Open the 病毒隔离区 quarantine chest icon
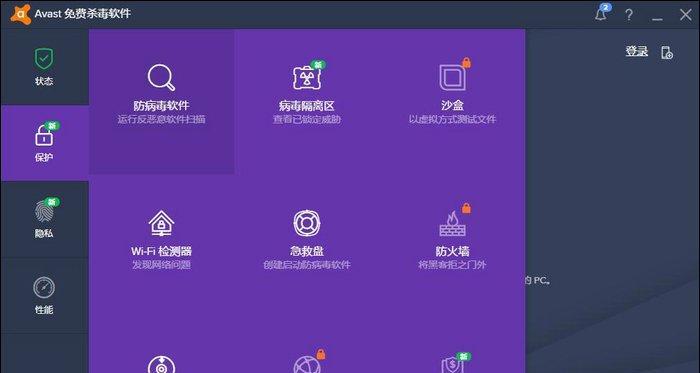The image size is (700, 373). 306,77
